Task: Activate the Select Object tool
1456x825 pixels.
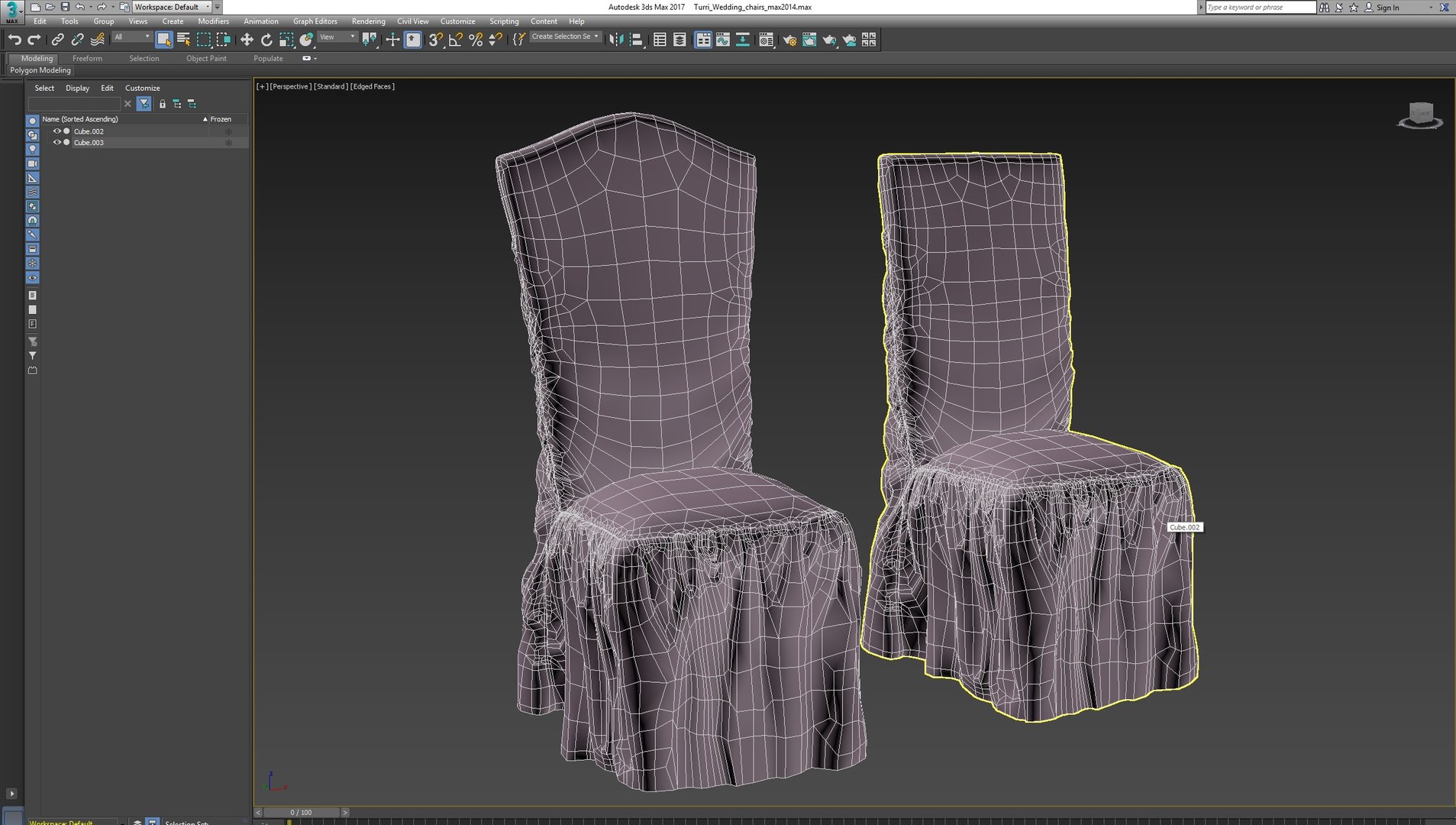Action: coord(163,40)
